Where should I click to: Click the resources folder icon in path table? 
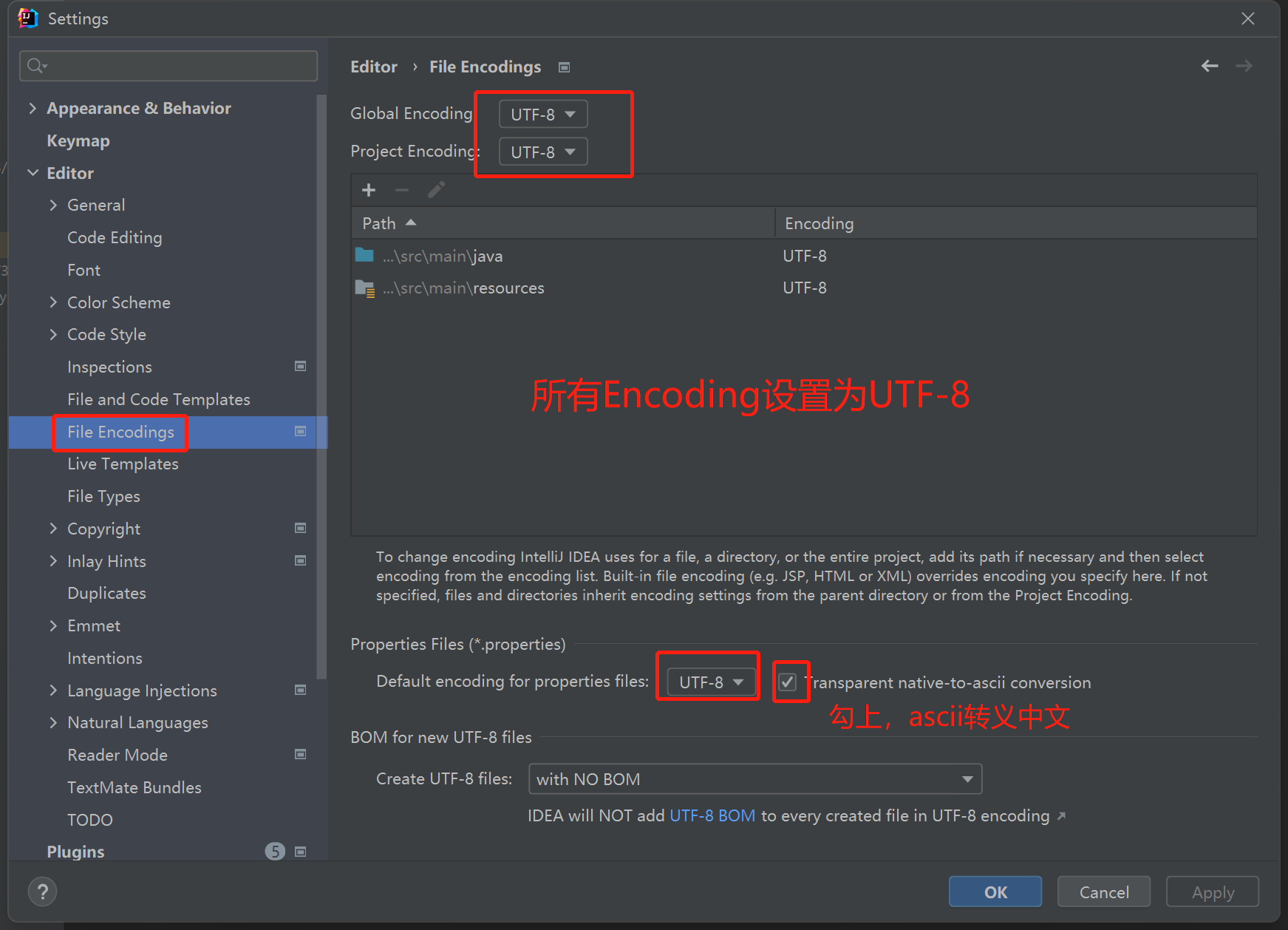click(x=365, y=288)
